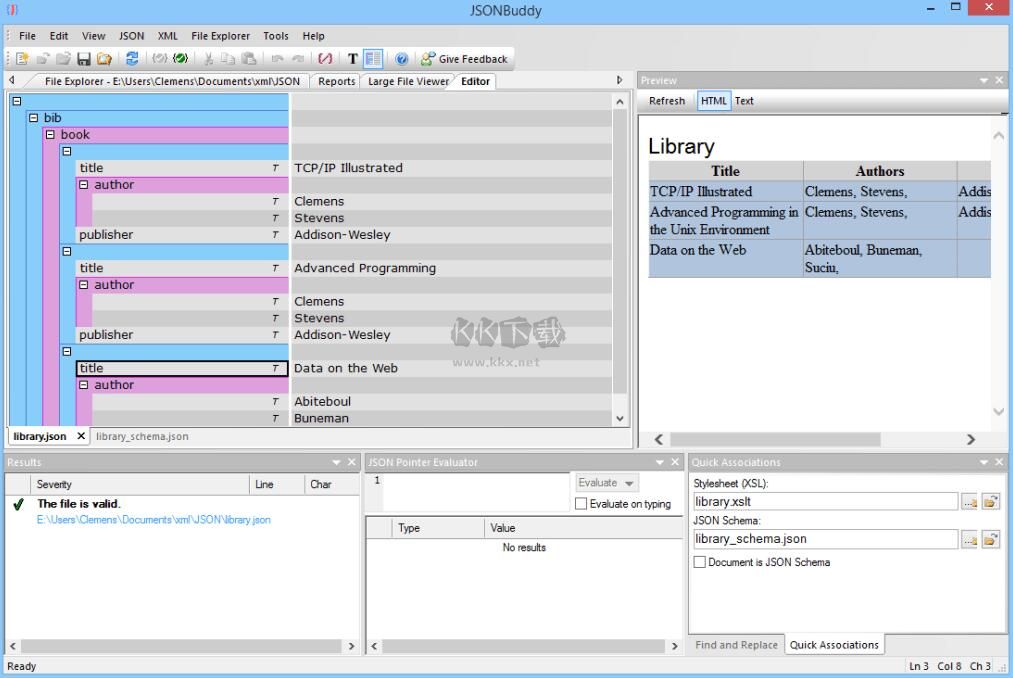Enable the Document is JSON Schema checkbox
This screenshot has width=1013, height=678.
coord(700,562)
